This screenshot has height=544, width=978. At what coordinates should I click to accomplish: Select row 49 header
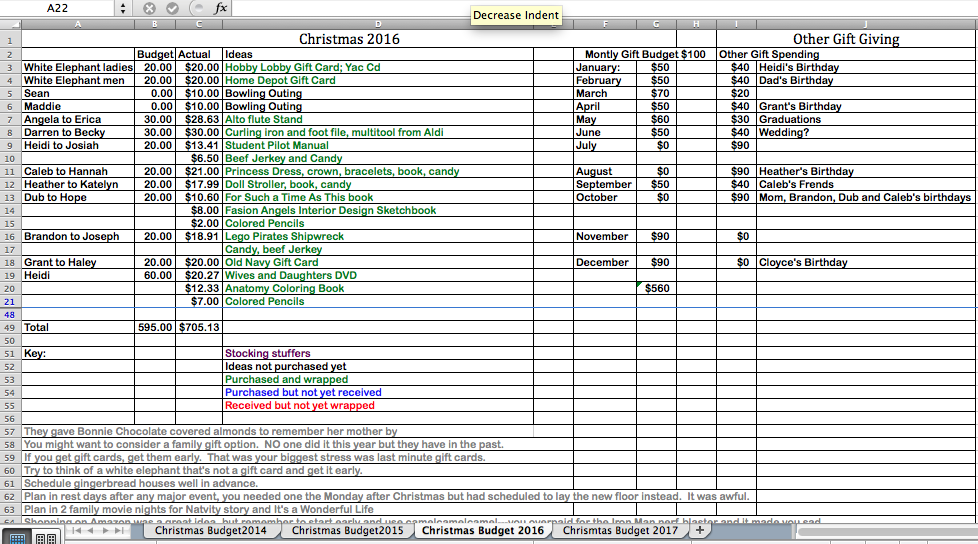click(x=10, y=328)
